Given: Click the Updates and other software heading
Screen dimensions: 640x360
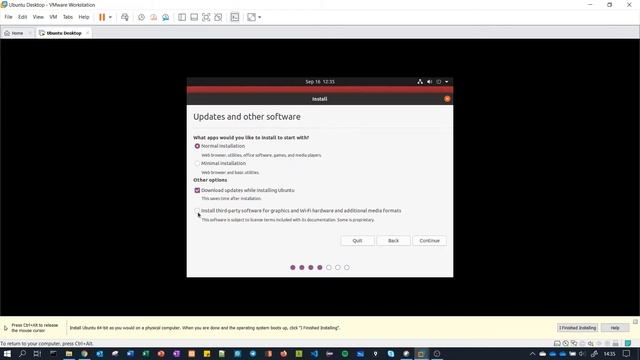Looking at the screenshot, I should [x=247, y=117].
